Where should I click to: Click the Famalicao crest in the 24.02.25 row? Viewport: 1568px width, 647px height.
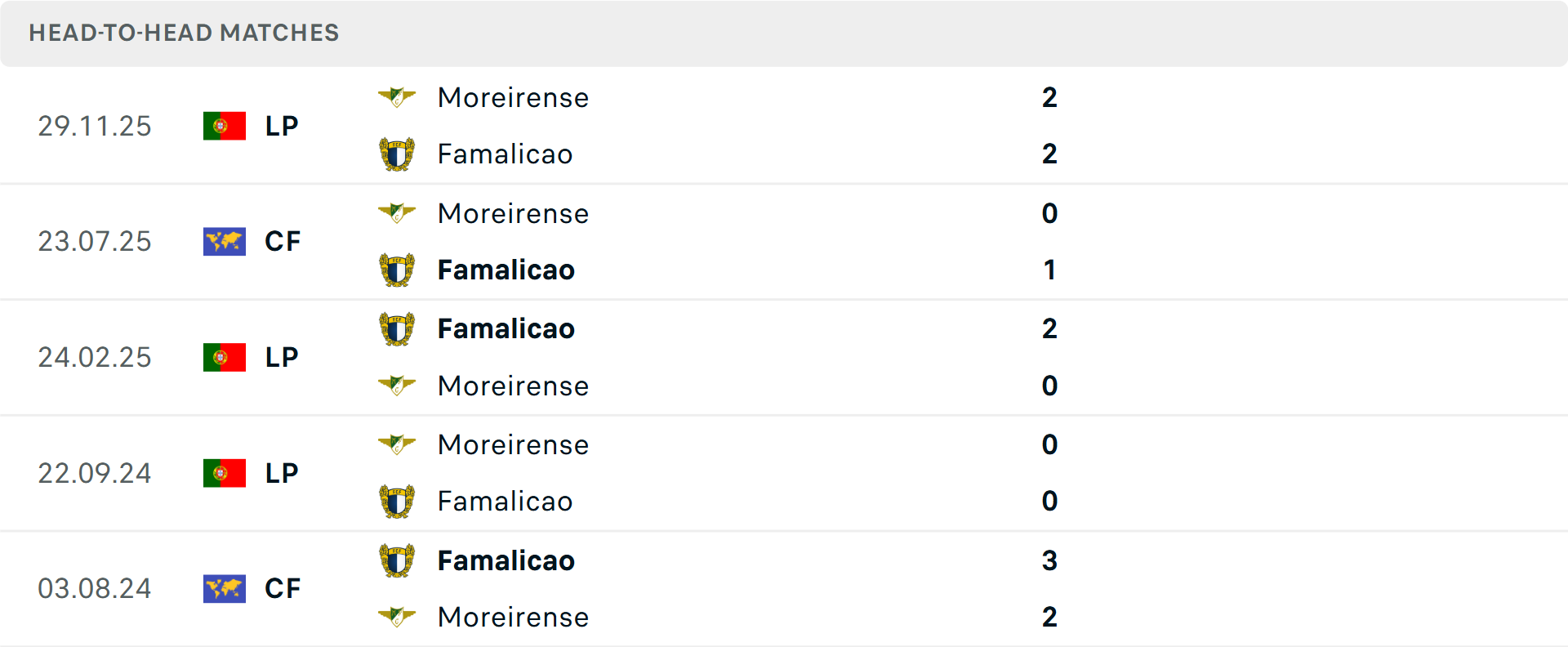(x=398, y=328)
